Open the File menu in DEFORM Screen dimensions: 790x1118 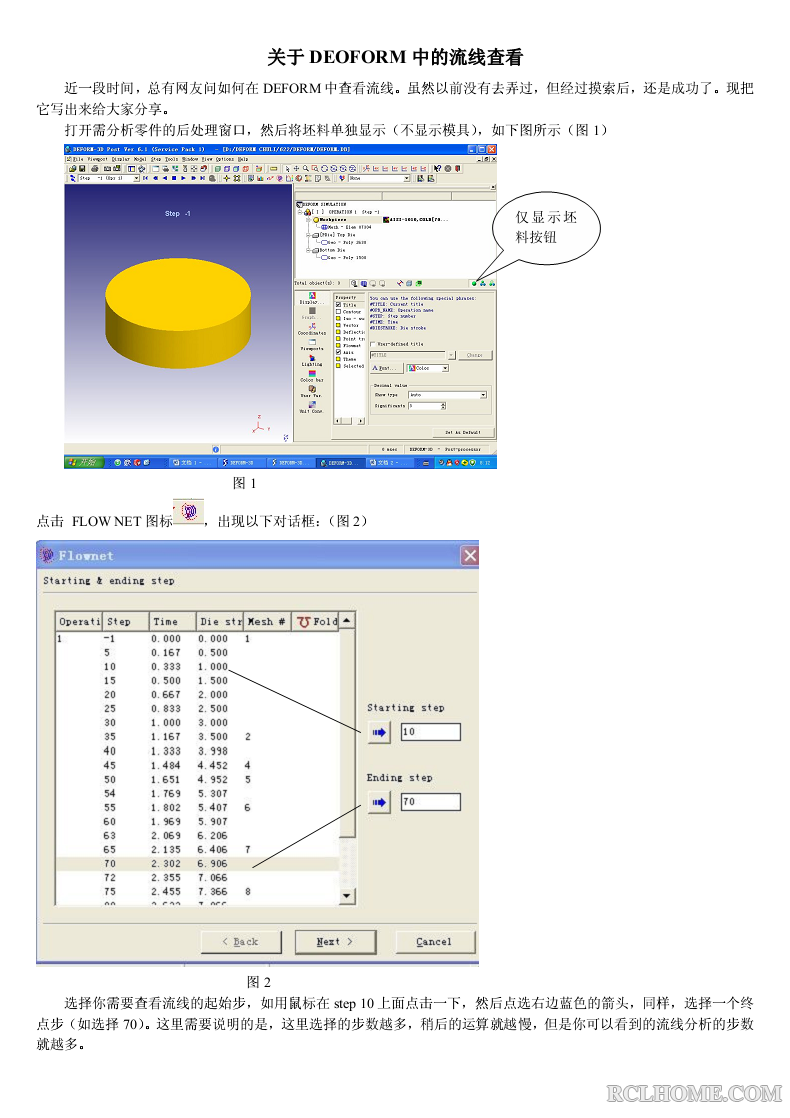pyautogui.click(x=78, y=159)
